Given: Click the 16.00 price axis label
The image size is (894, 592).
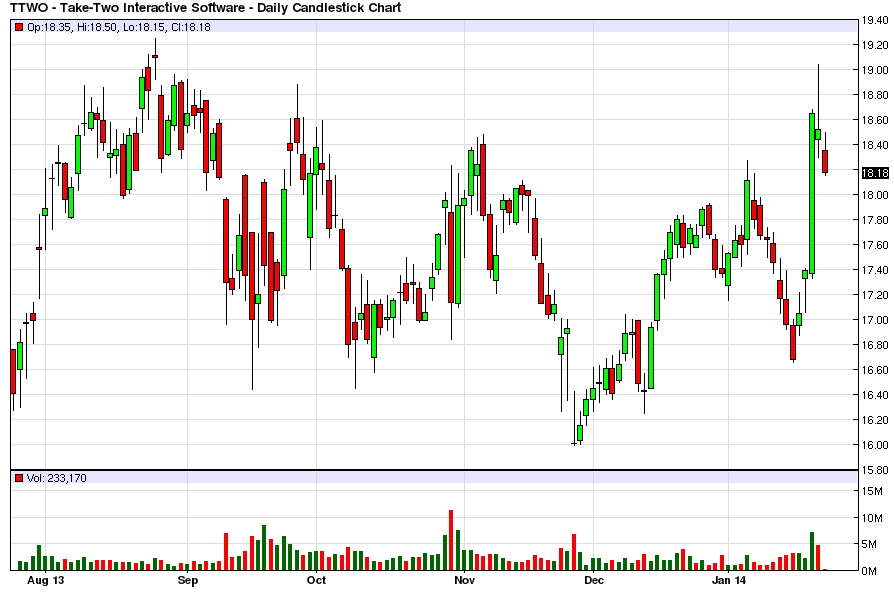Looking at the screenshot, I should click(875, 445).
